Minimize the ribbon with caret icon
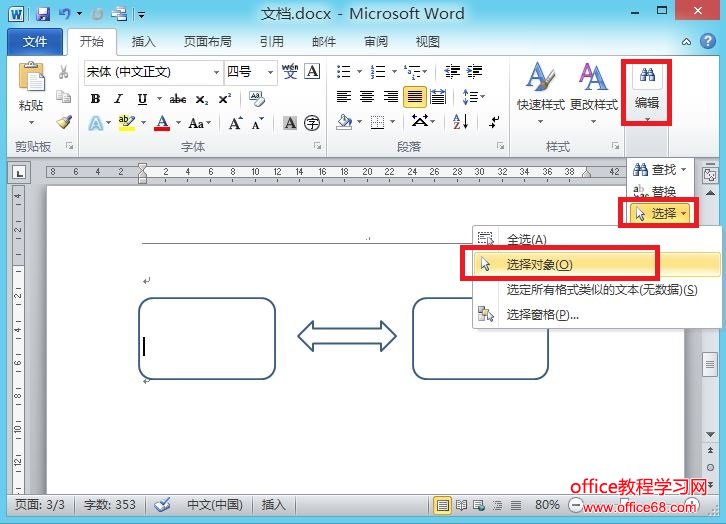726x524 pixels. coord(686,42)
